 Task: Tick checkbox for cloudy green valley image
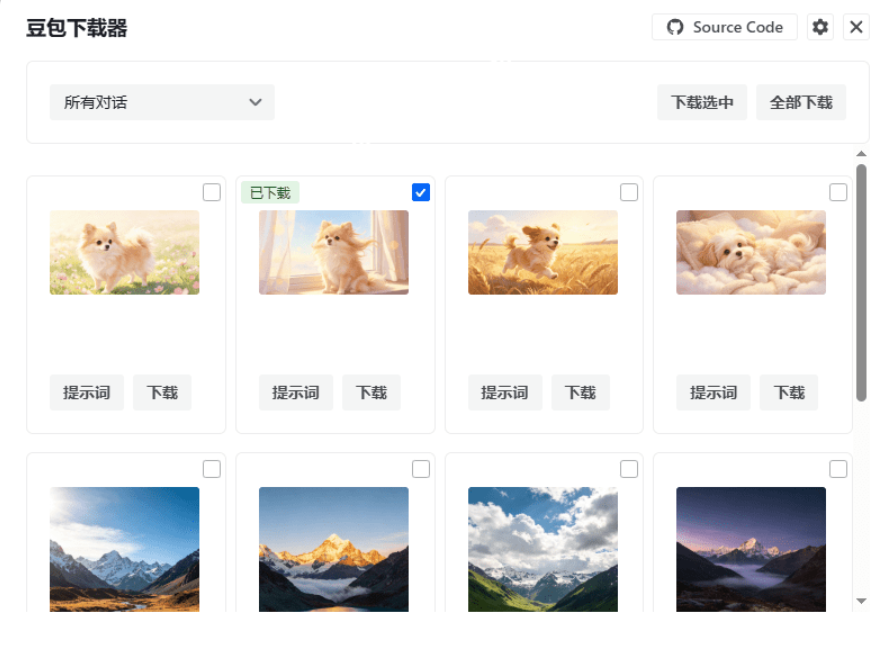click(x=629, y=469)
